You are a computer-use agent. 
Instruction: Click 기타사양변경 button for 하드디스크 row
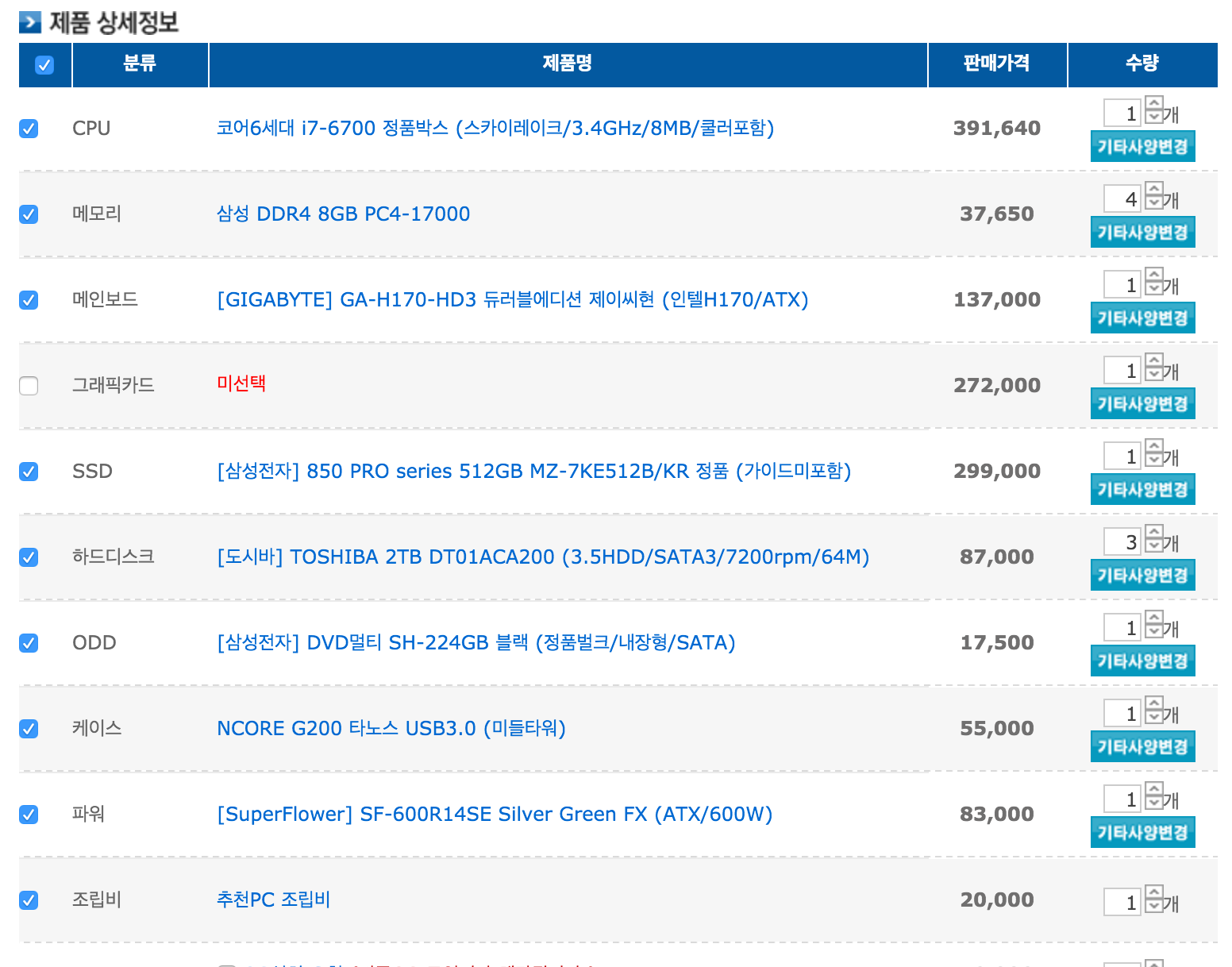pyautogui.click(x=1142, y=575)
